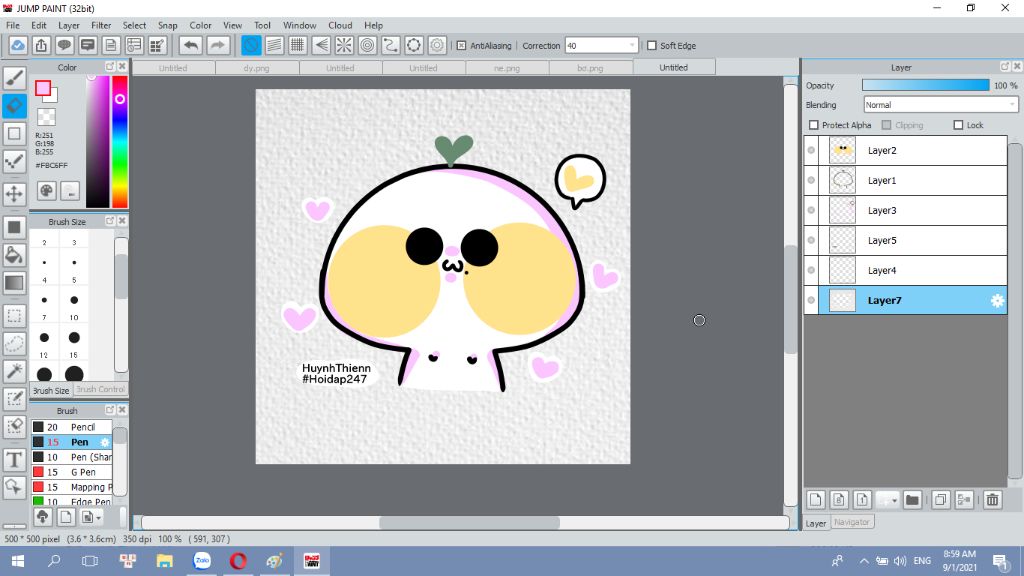Enable the Soft Edge checkbox
The image size is (1024, 576).
point(652,45)
